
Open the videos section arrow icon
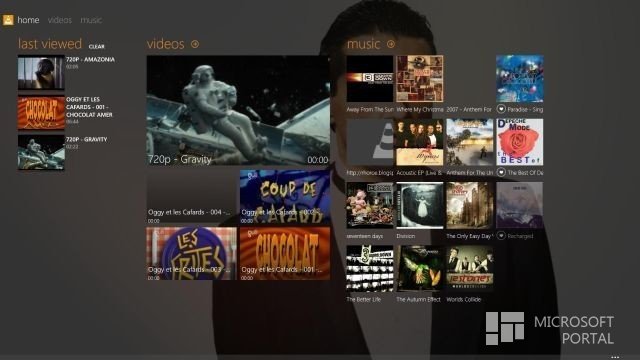[x=195, y=44]
